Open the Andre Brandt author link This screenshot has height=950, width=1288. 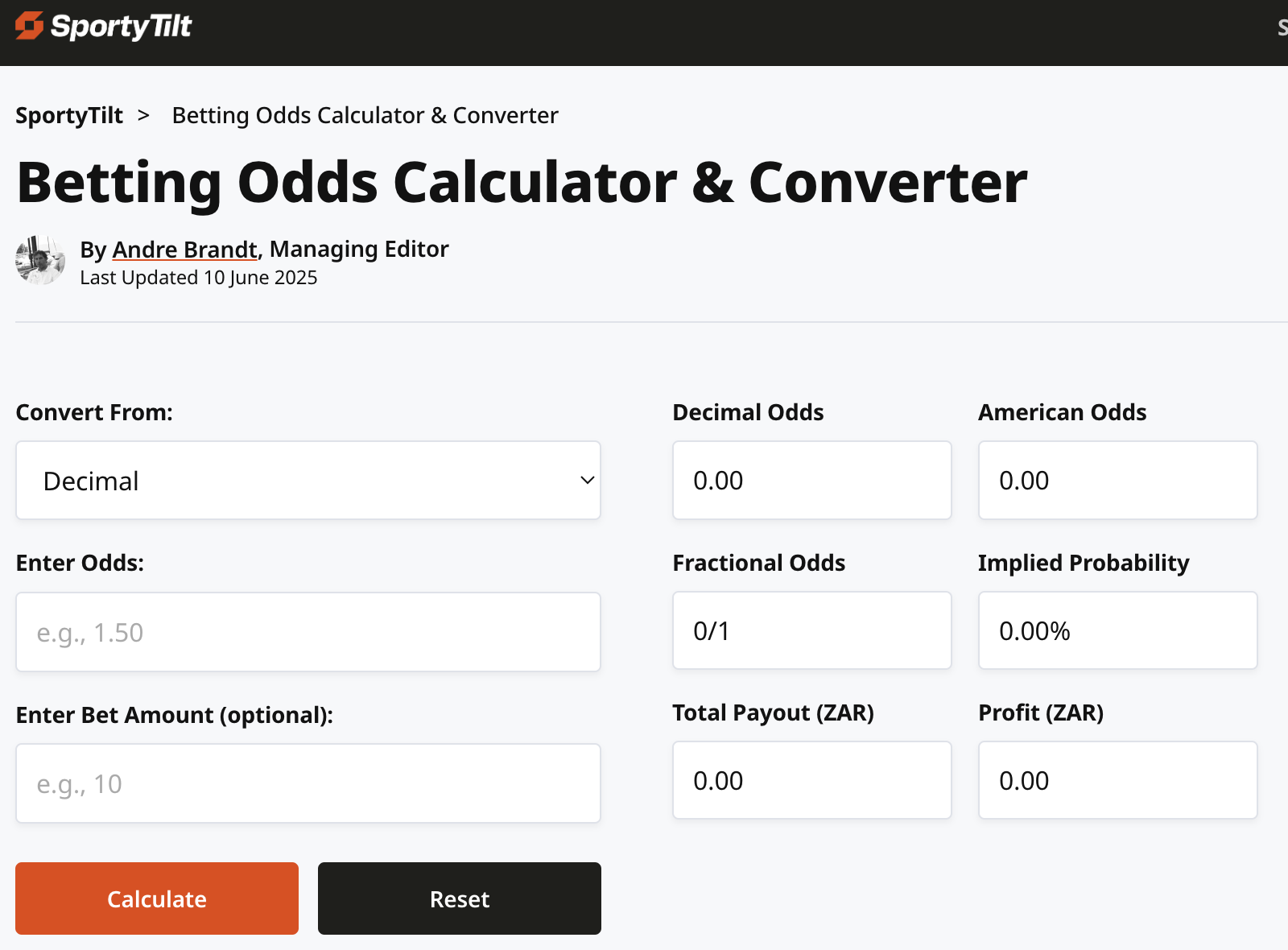[185, 250]
